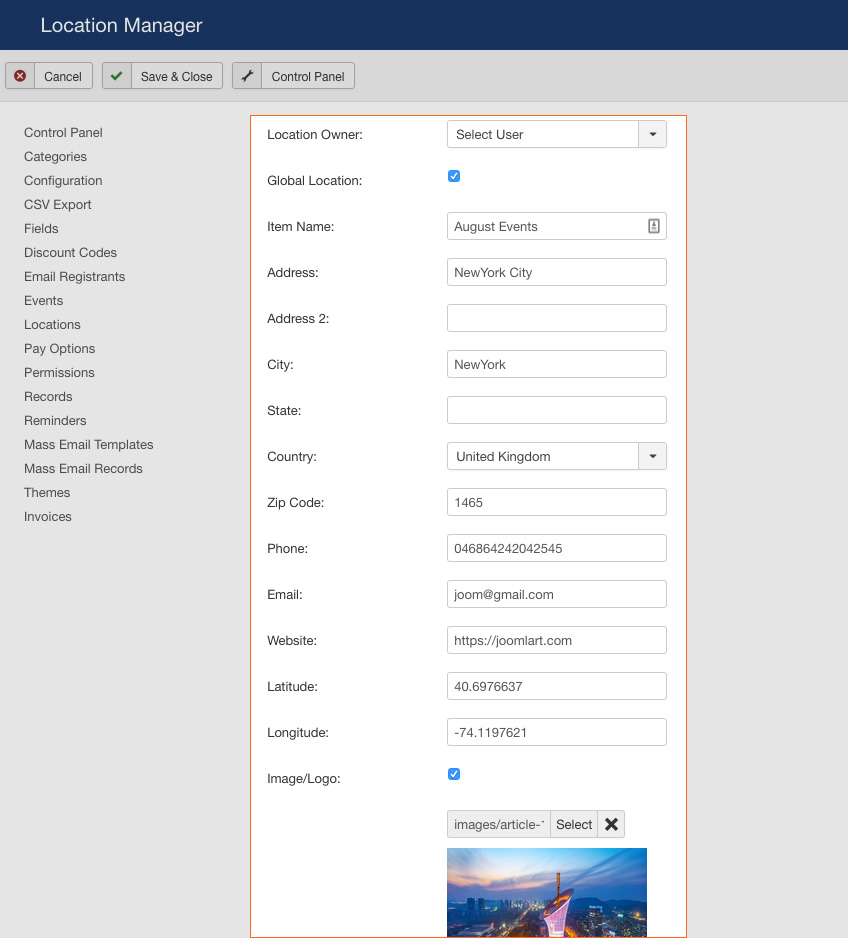The width and height of the screenshot is (848, 938).
Task: Click the images/article path field
Action: [x=499, y=824]
